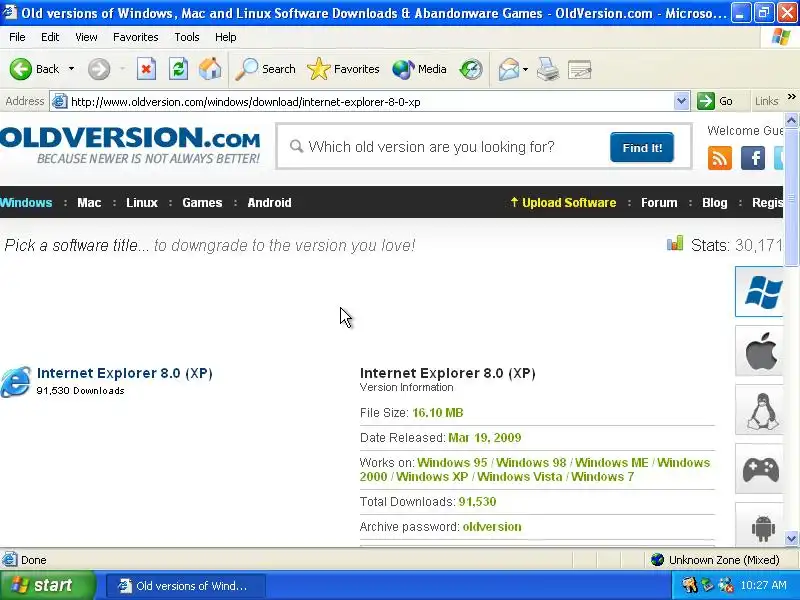
Task: Click the Find It! button
Action: 642,147
